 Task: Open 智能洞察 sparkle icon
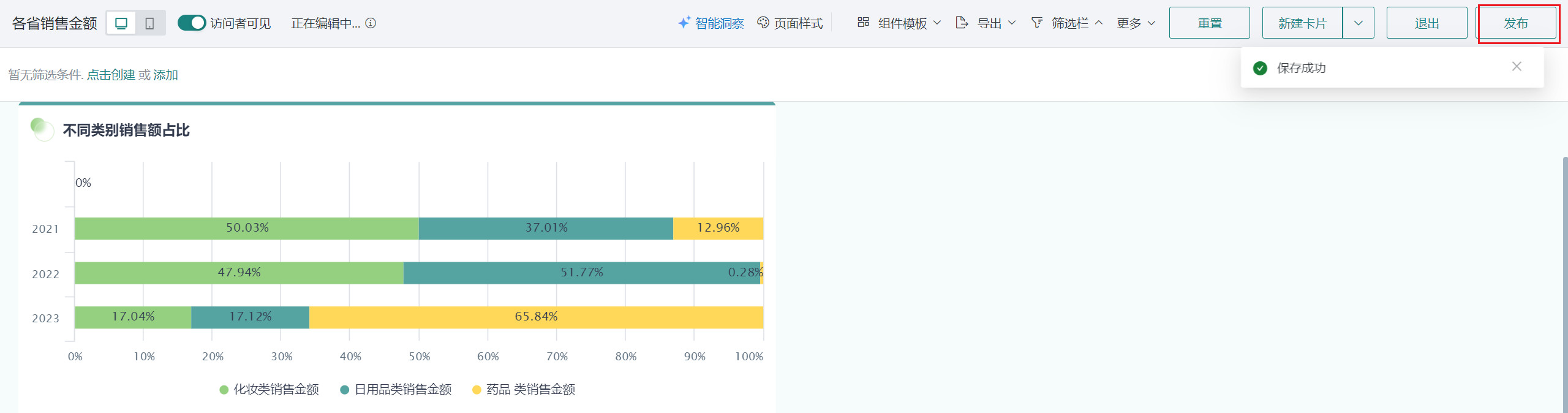[684, 23]
